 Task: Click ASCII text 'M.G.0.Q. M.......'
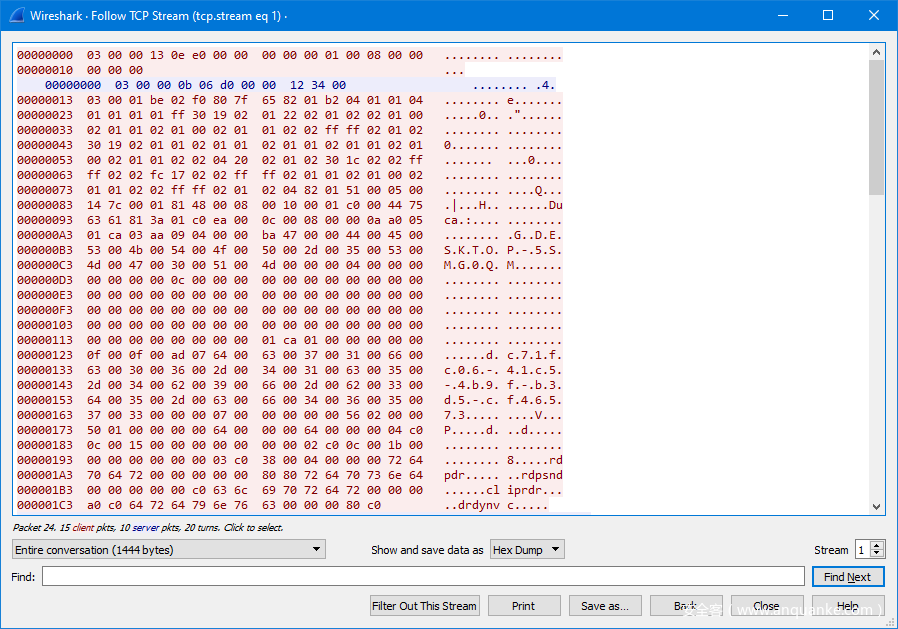[x=503, y=265]
